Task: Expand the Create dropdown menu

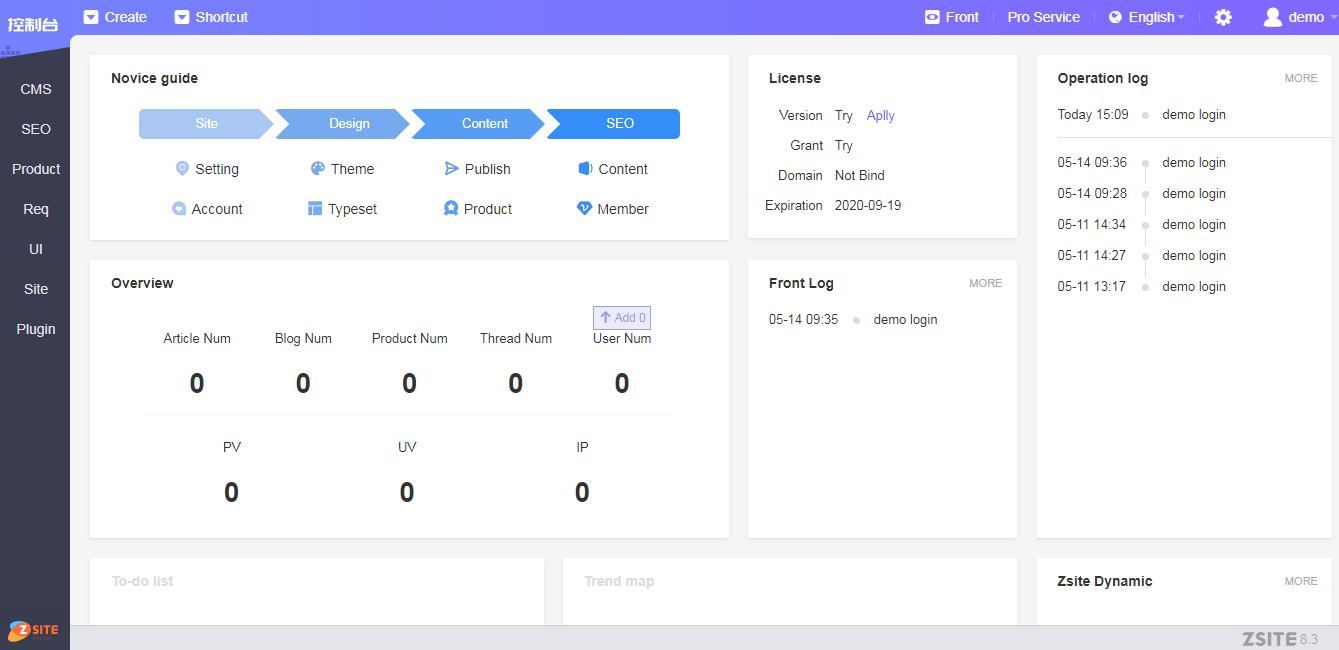Action: click(x=115, y=17)
